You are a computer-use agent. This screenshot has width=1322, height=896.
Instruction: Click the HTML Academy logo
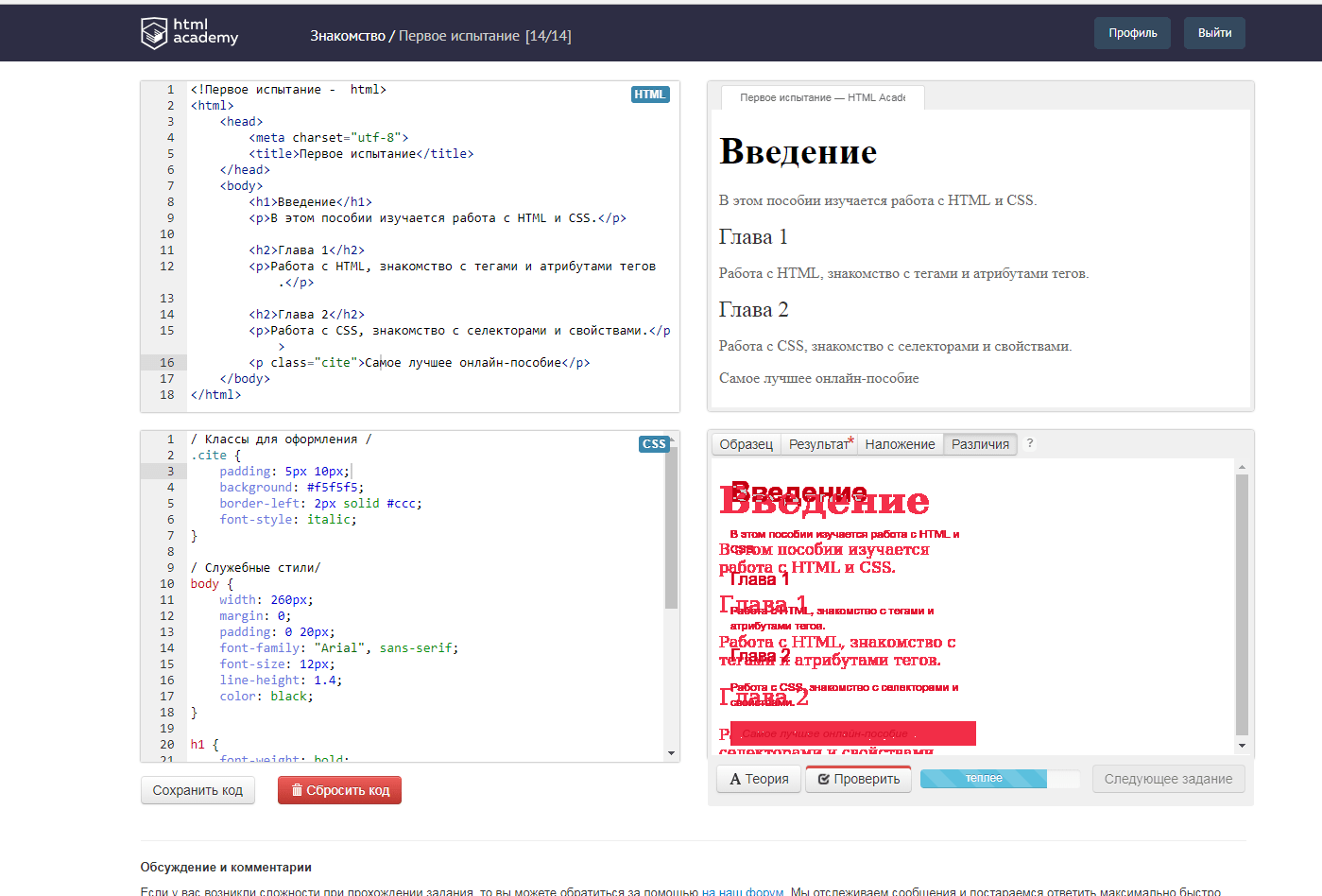[189, 33]
